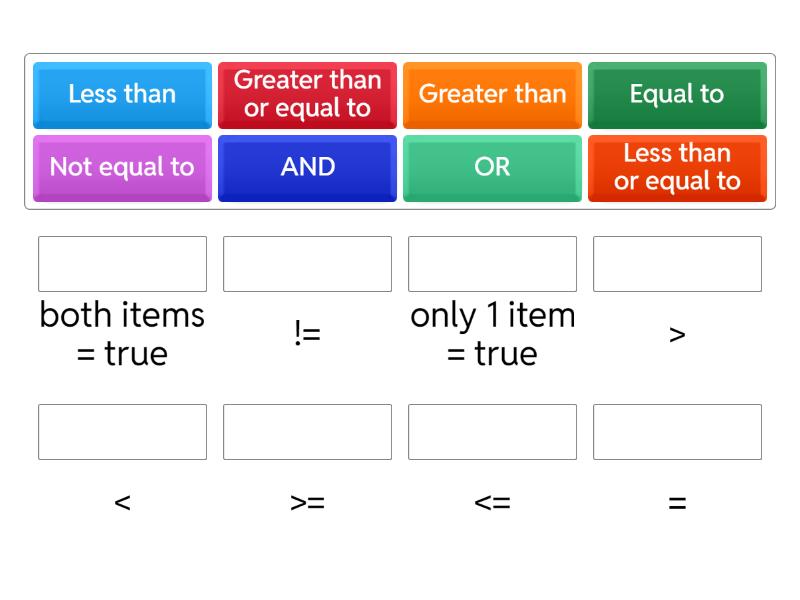Select the teal "OR" tile
The image size is (800, 600).
pyautogui.click(x=492, y=167)
